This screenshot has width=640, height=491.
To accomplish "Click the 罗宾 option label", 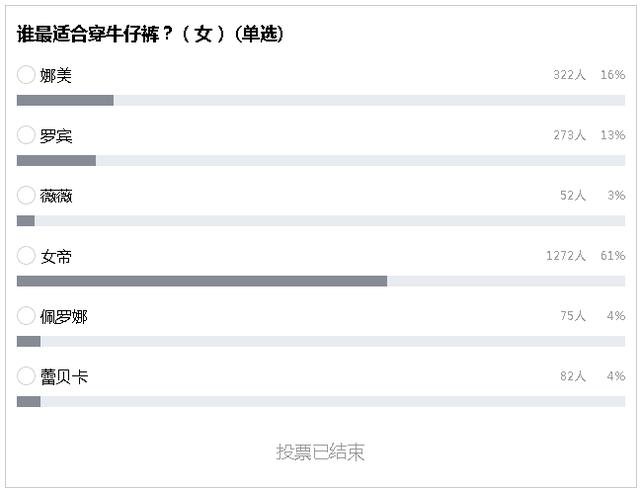I will point(56,135).
